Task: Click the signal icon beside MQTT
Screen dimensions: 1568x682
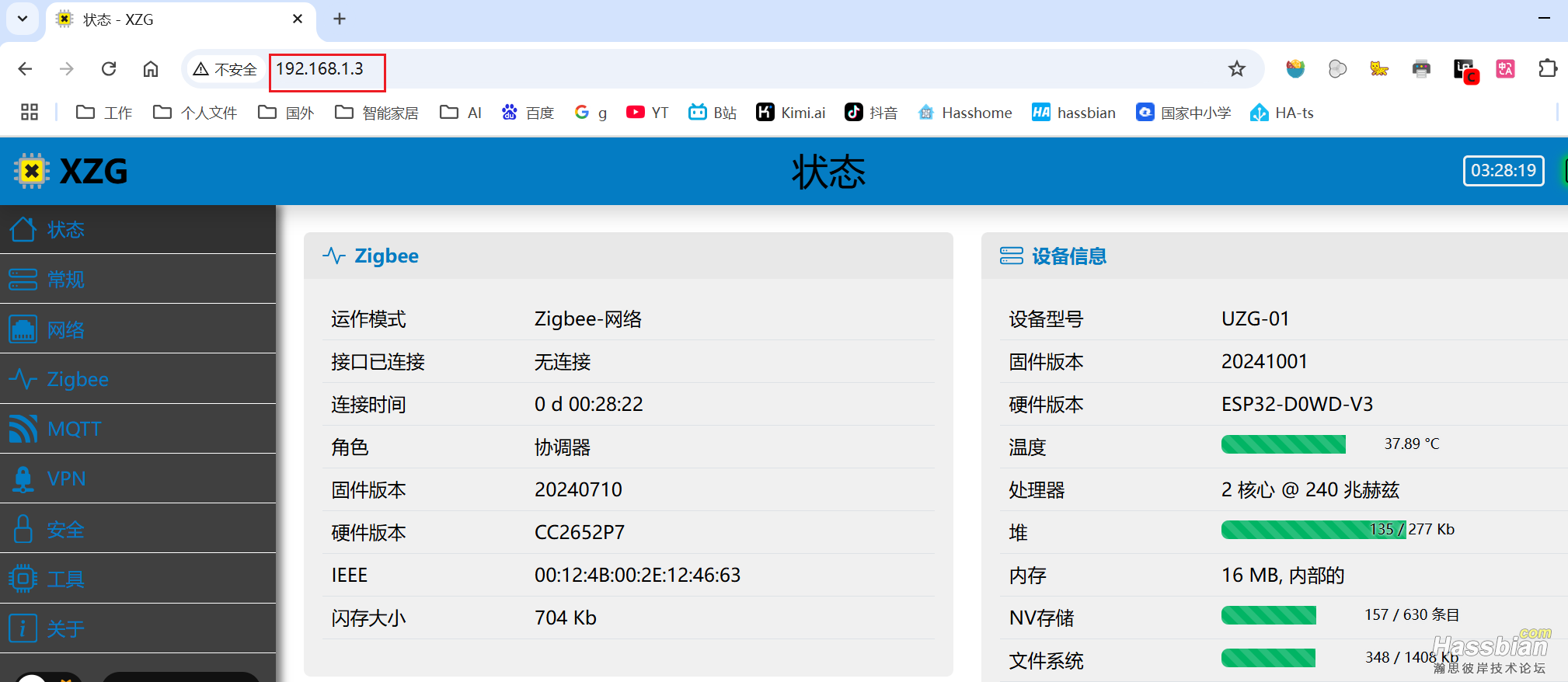Action: [23, 429]
